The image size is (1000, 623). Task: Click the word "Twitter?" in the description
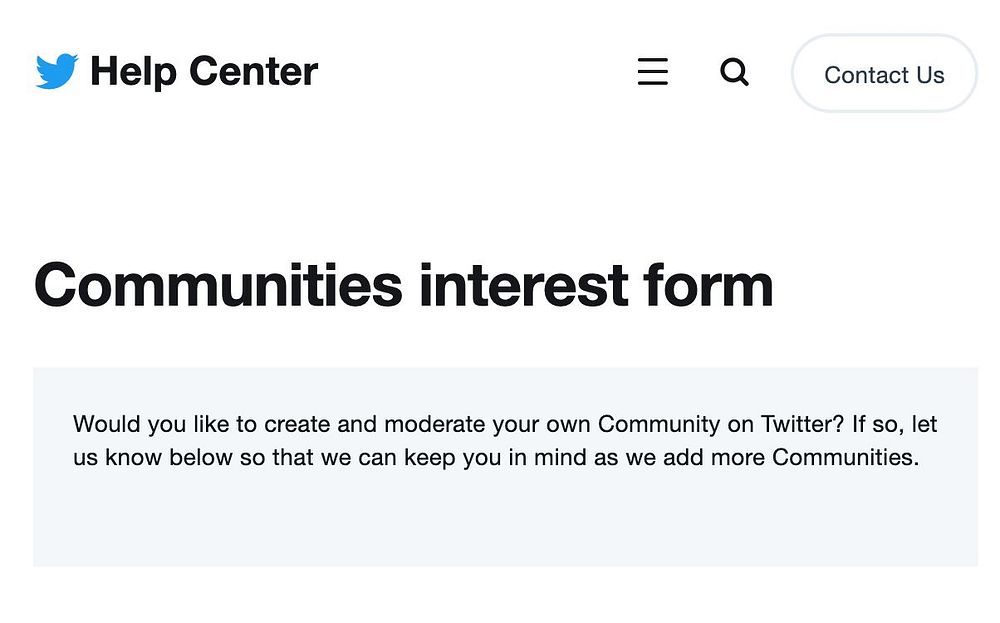pyautogui.click(x=801, y=424)
